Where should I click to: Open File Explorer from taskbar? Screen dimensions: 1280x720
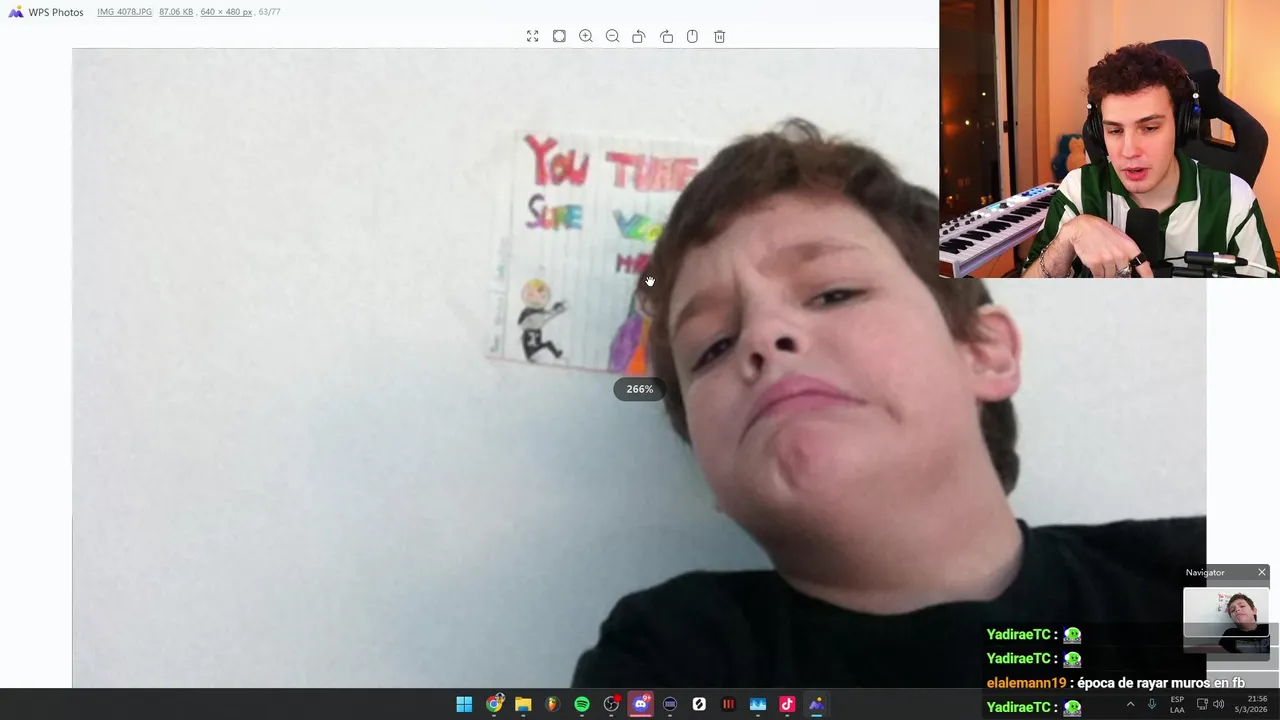coord(523,704)
